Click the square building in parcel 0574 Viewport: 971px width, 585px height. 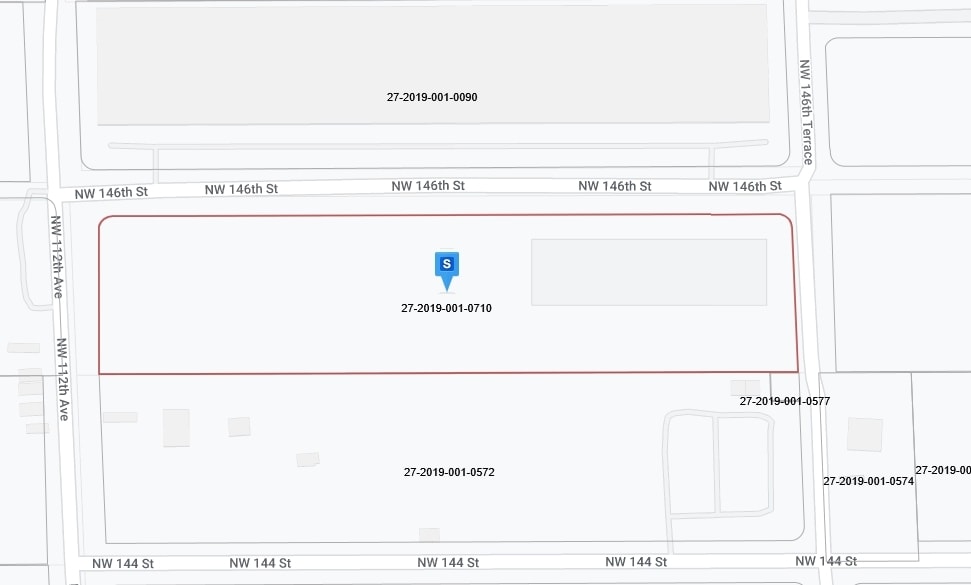coord(864,435)
